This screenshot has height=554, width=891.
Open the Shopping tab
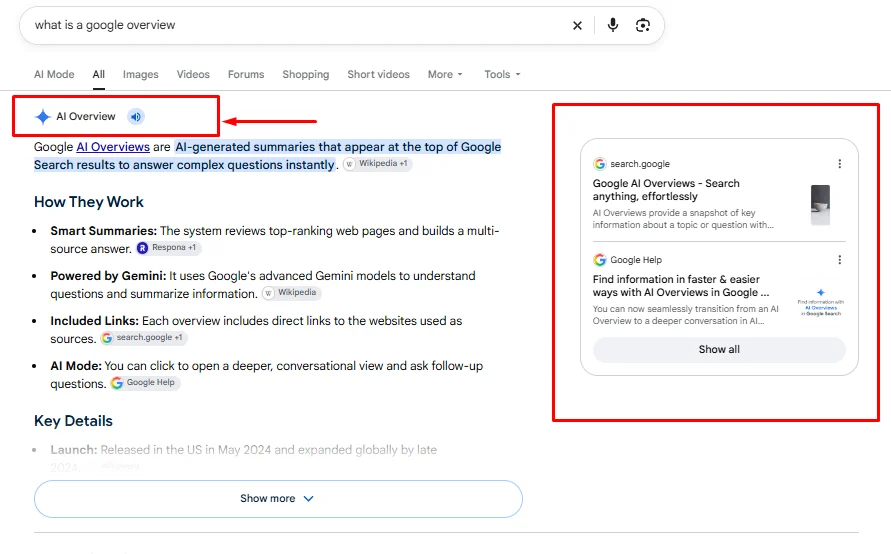306,74
